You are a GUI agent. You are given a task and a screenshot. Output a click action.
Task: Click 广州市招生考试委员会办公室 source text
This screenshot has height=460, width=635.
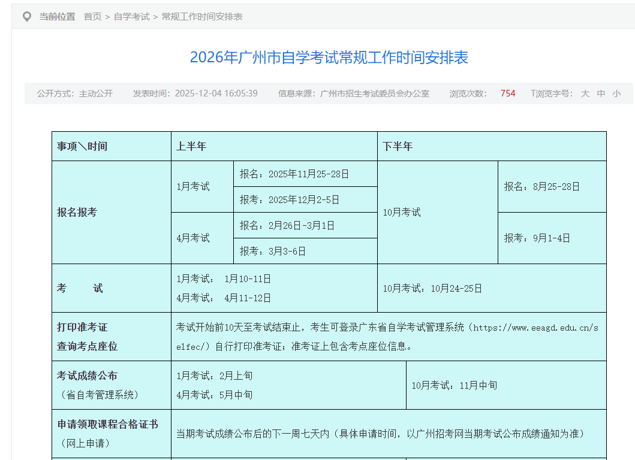pos(374,93)
